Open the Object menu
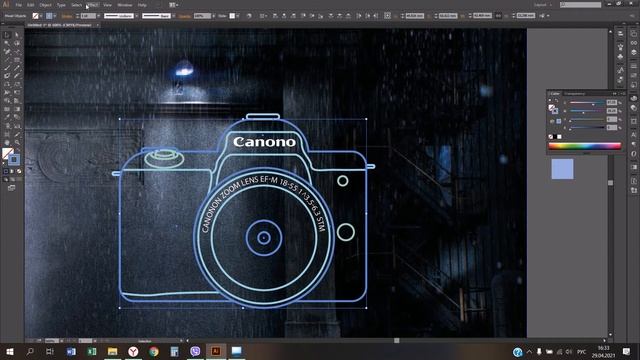 coord(45,5)
